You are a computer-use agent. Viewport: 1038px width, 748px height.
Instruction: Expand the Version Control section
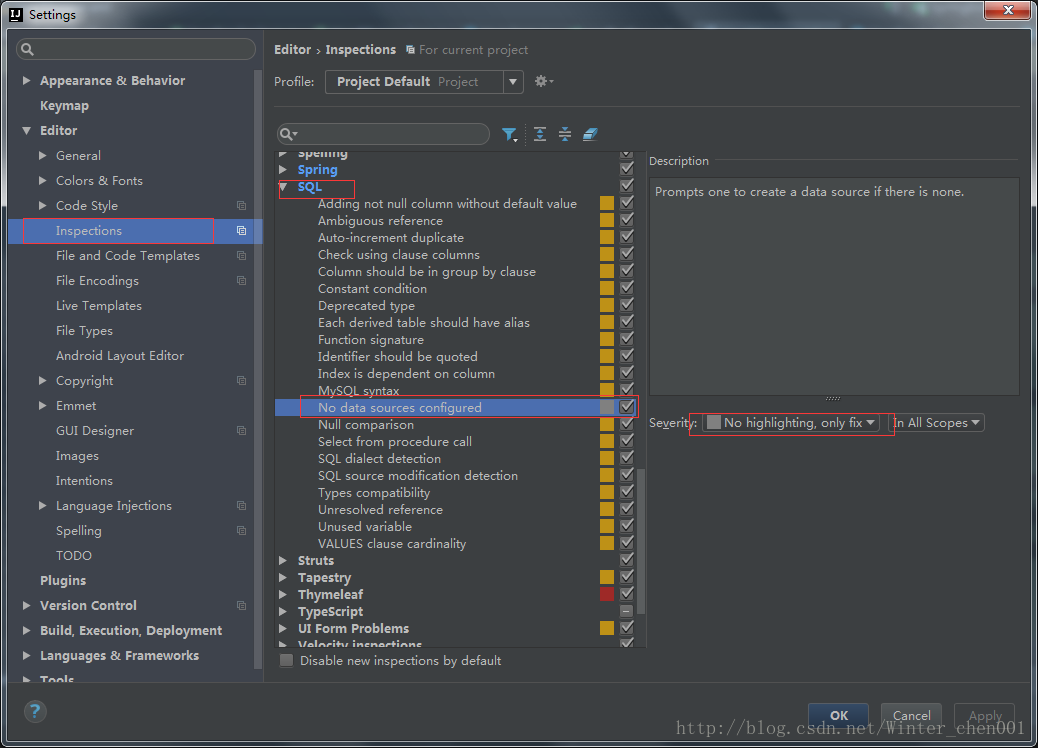click(26, 605)
